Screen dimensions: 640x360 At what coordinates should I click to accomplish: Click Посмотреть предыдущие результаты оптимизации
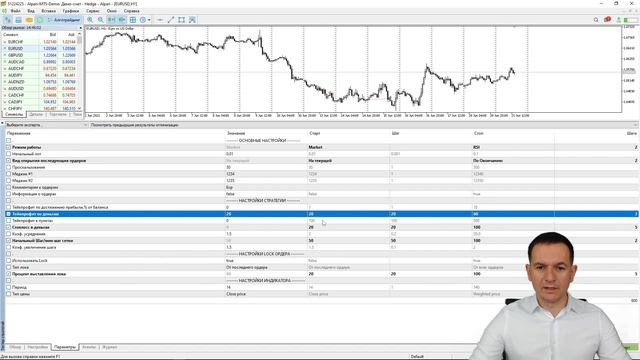[x=134, y=125]
